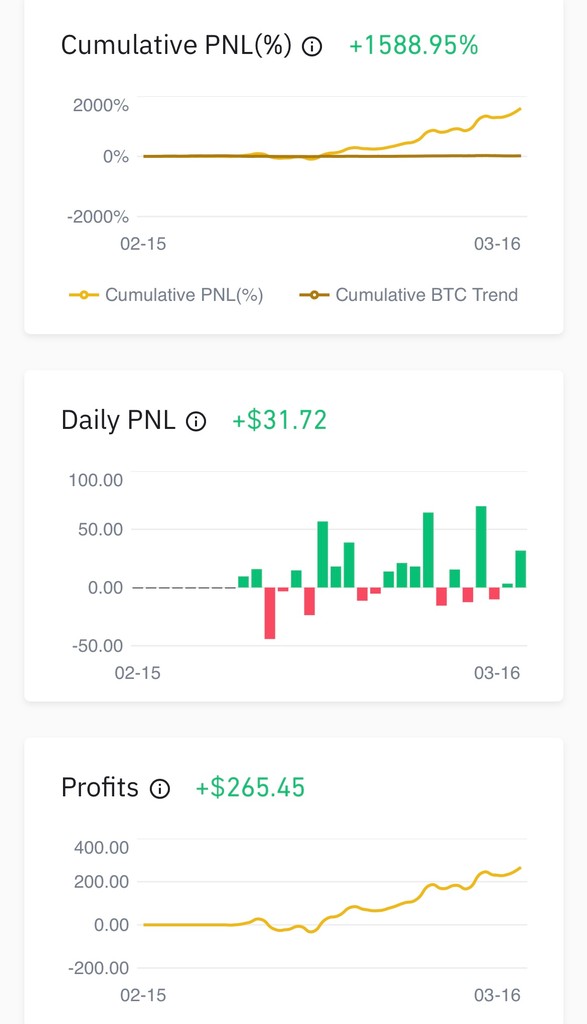587x1024 pixels.
Task: Tap the info icon next to Profits
Action: click(x=160, y=789)
